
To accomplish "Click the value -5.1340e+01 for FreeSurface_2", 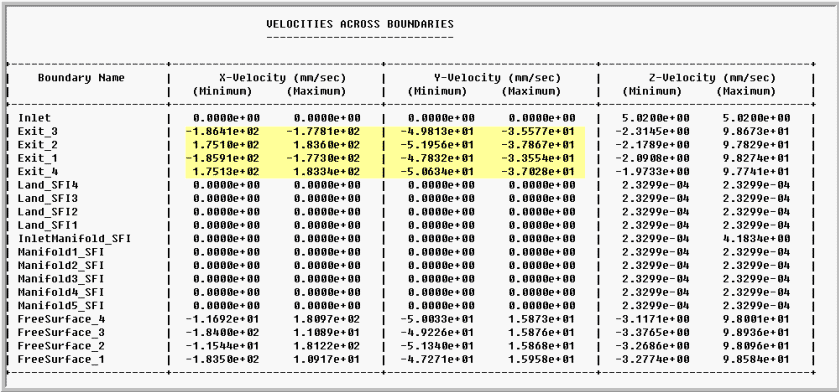I will [x=438, y=345].
